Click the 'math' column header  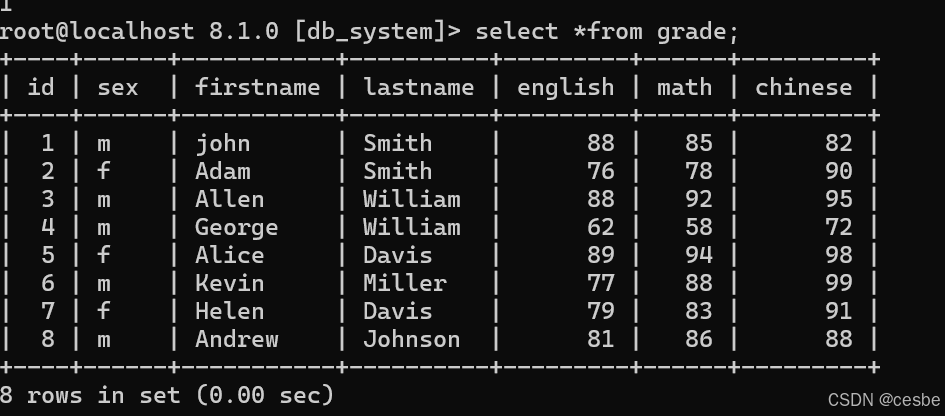(685, 87)
